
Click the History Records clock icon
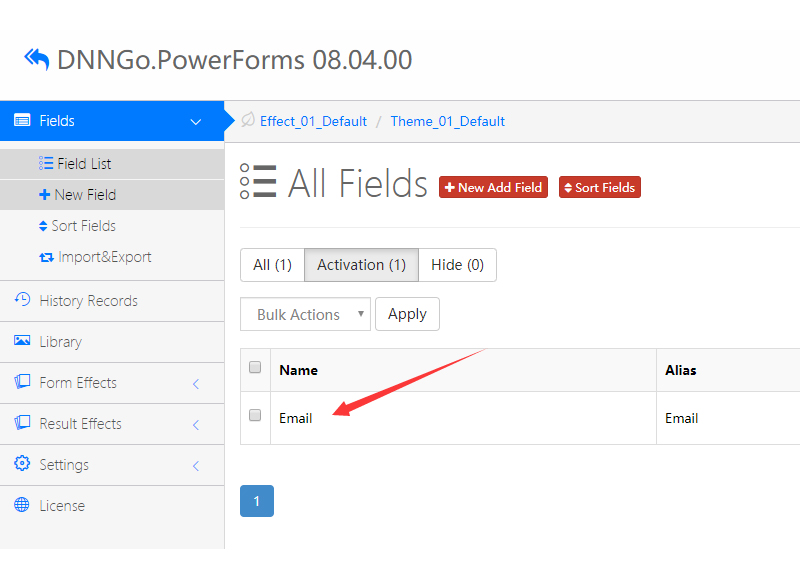[22, 299]
